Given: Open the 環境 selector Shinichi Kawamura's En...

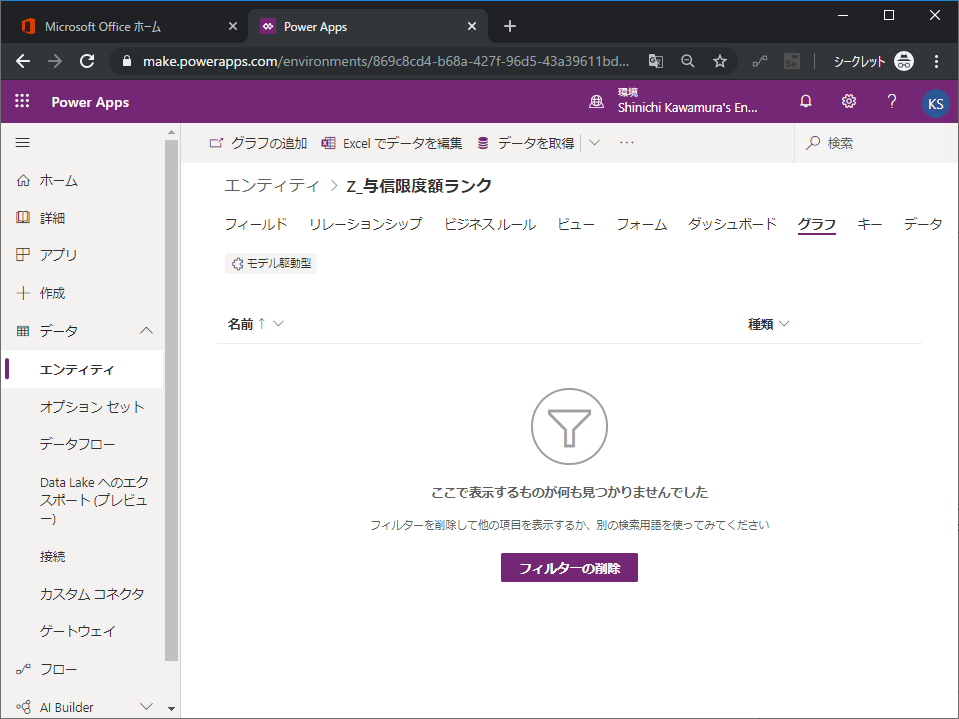Looking at the screenshot, I should [687, 101].
